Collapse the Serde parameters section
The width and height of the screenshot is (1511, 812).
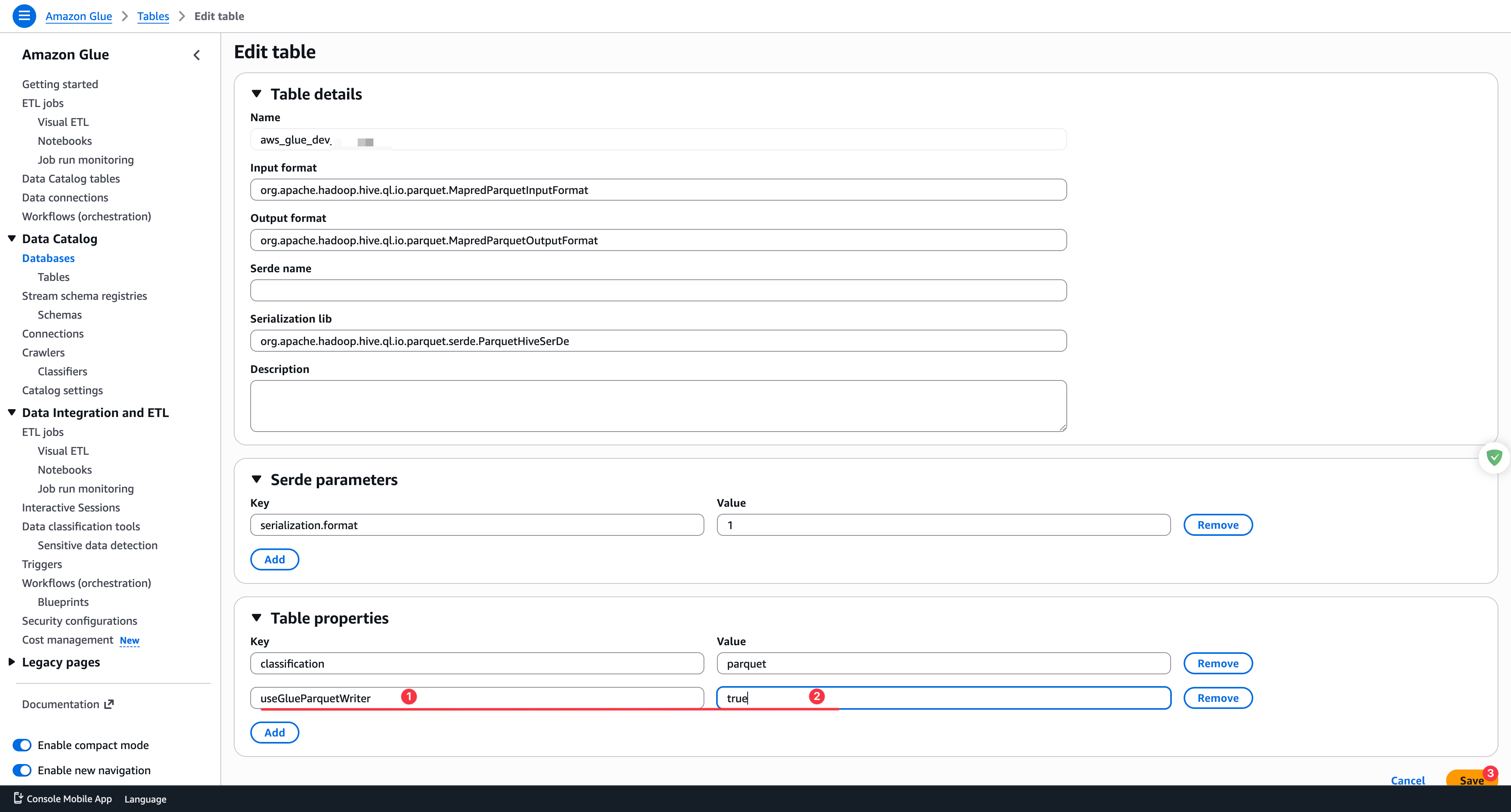256,480
